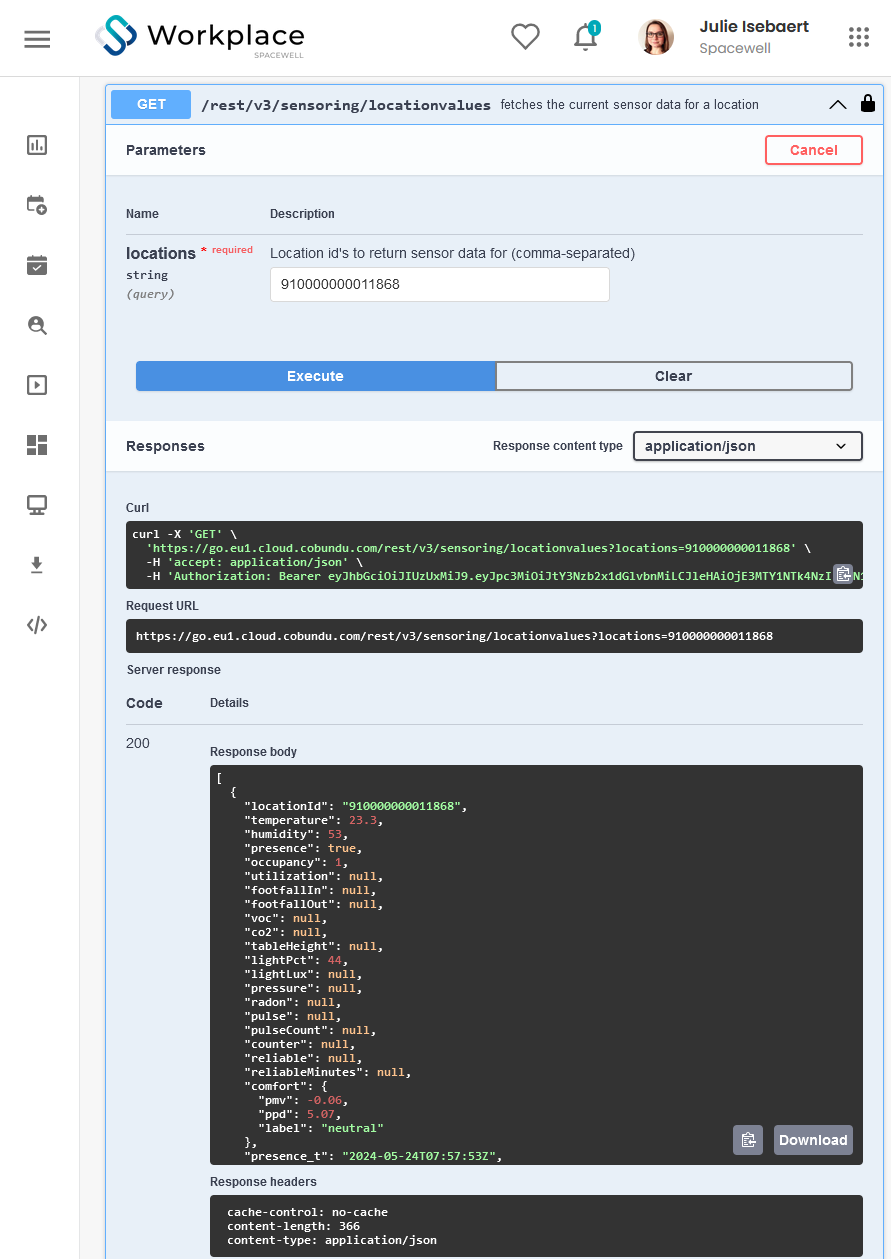The width and height of the screenshot is (891, 1259).
Task: Open Julie Isebaert's profile avatar
Action: click(656, 37)
